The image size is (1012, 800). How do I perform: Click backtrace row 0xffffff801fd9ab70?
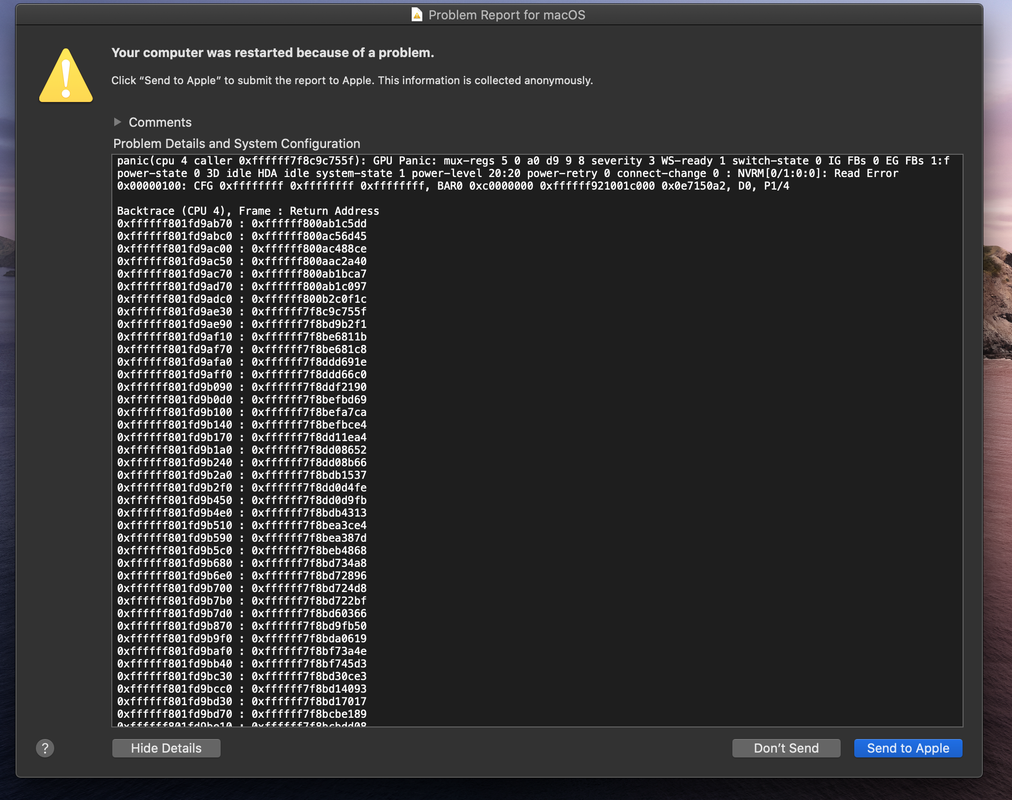(x=241, y=223)
